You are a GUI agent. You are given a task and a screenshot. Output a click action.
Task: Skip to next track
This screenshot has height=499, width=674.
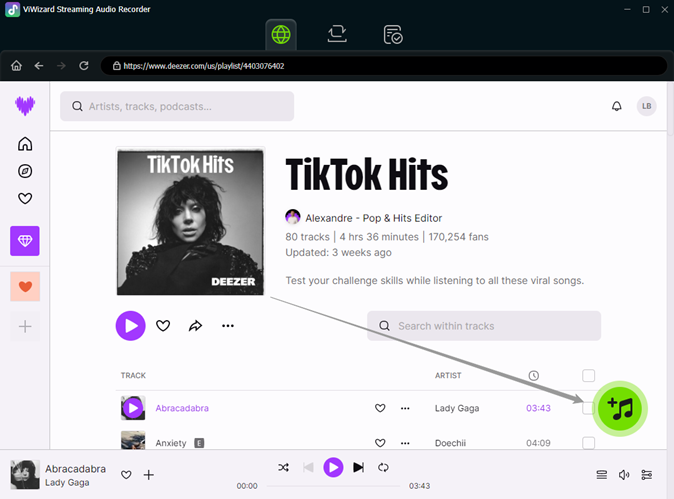358,467
